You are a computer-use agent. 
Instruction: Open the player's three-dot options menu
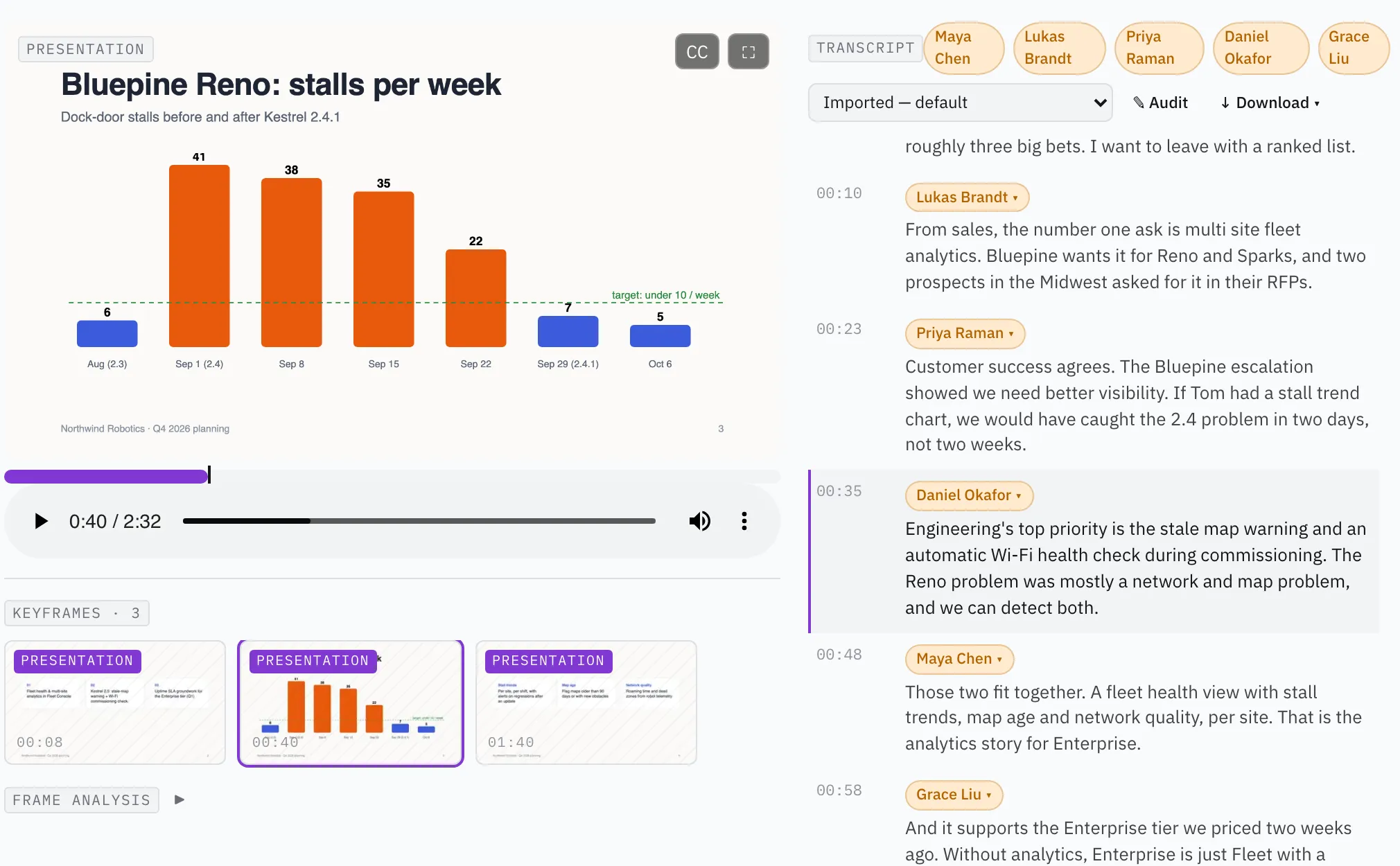click(x=744, y=521)
